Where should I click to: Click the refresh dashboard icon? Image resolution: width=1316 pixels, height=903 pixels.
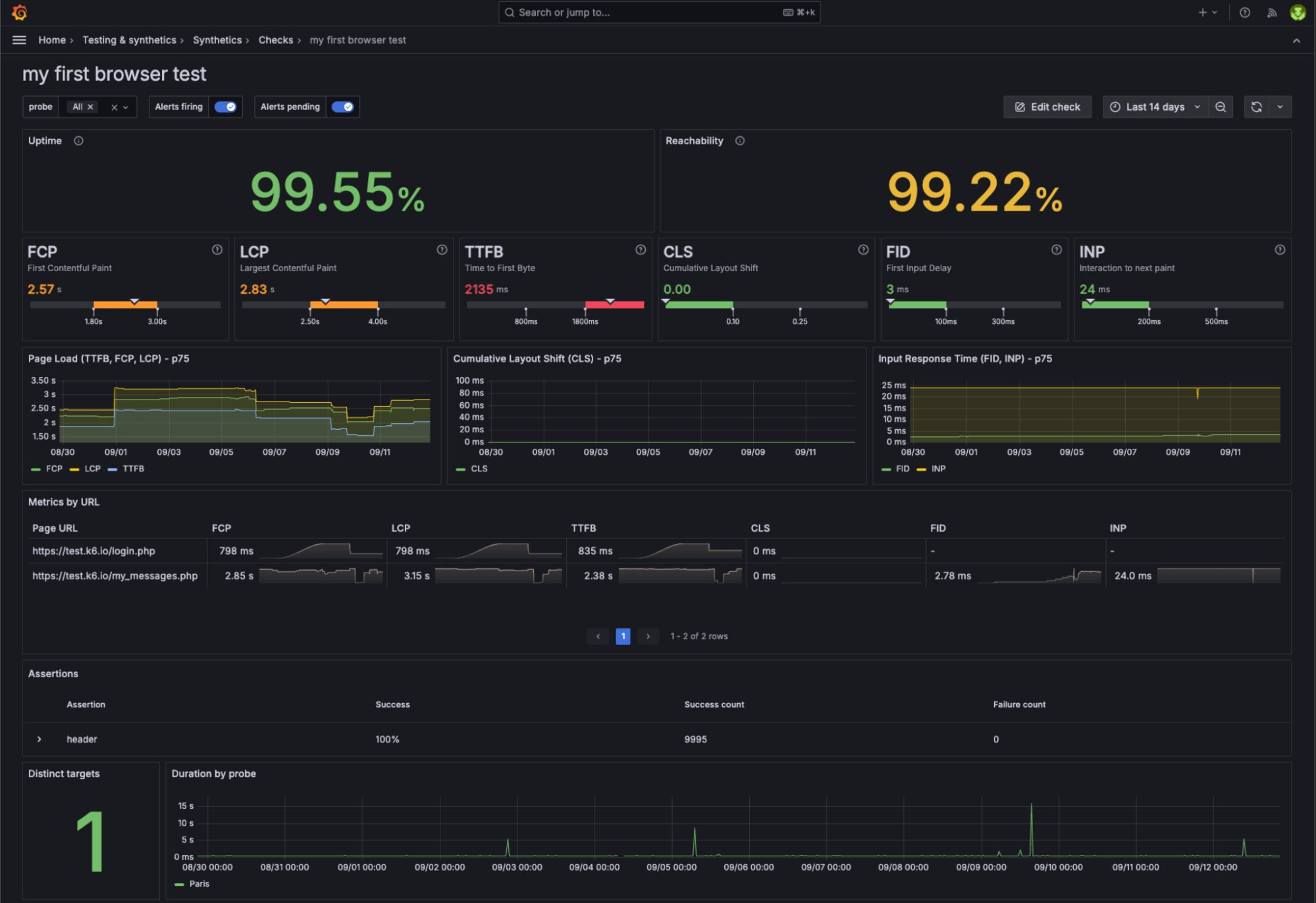point(1256,107)
